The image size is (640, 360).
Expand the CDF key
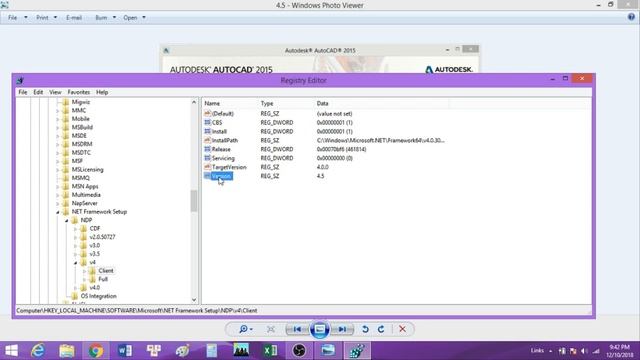pos(76,229)
